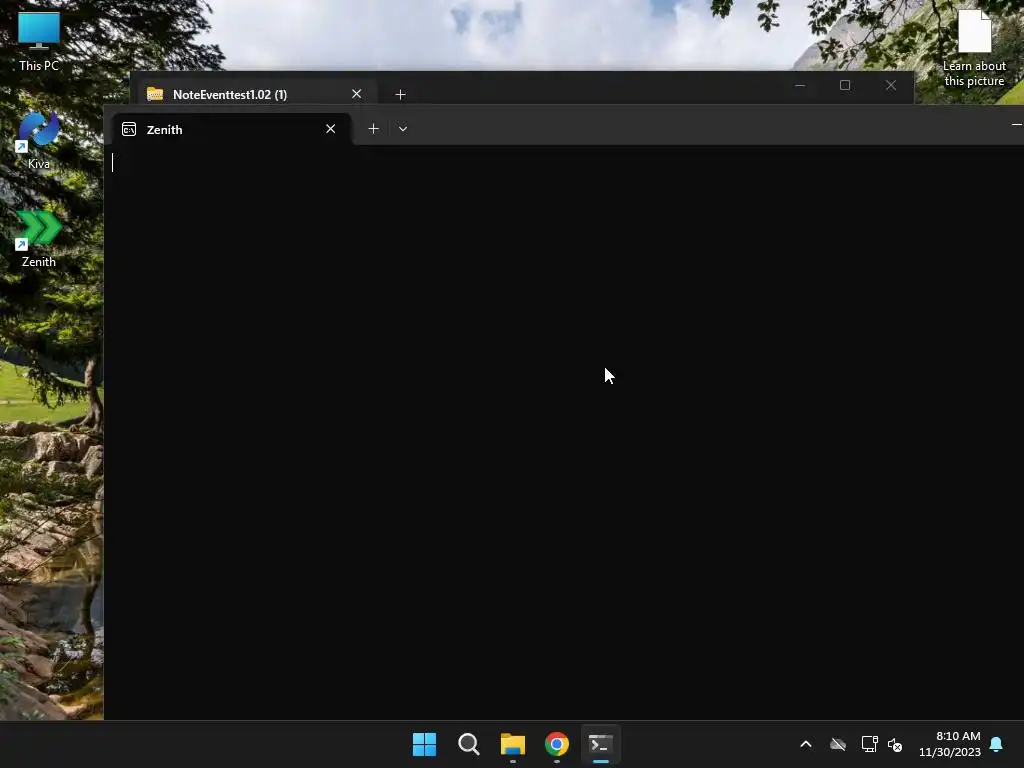Close the NoteEventtest1.02 (1) tab

click(357, 94)
